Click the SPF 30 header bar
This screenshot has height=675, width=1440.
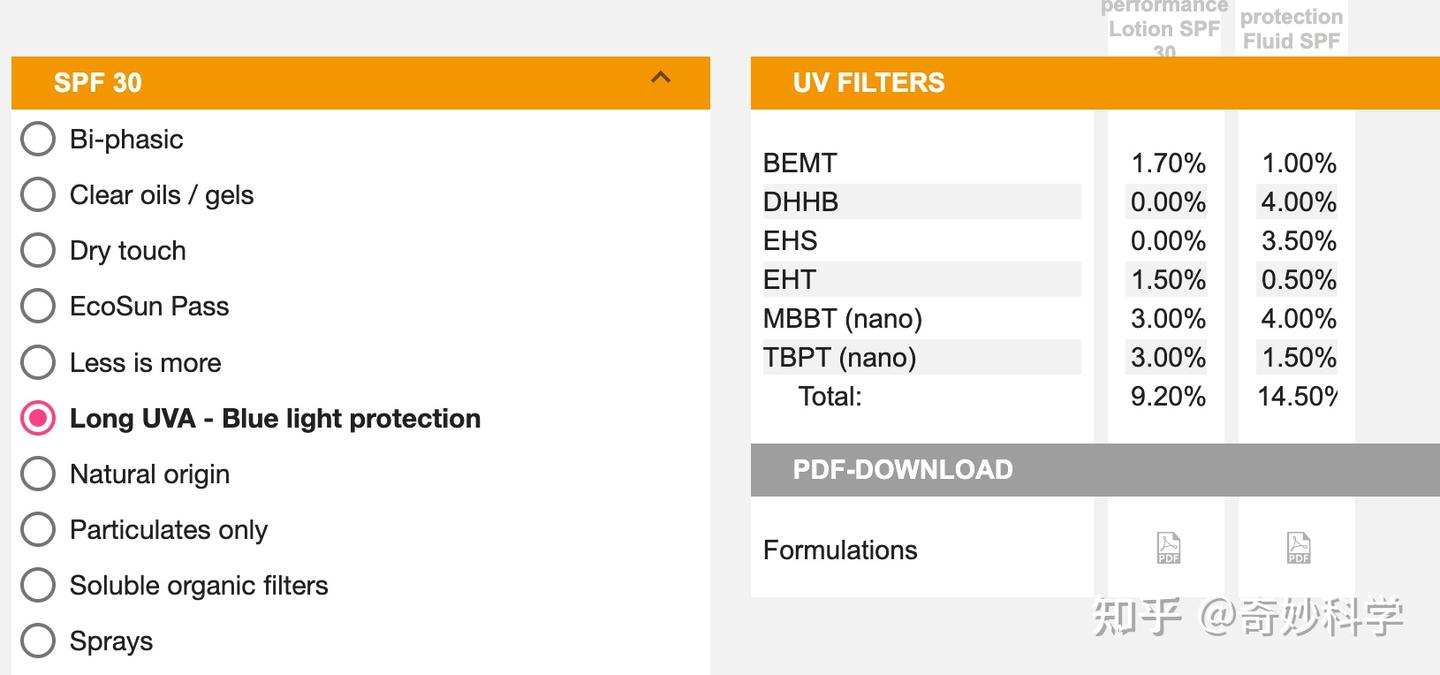(360, 82)
